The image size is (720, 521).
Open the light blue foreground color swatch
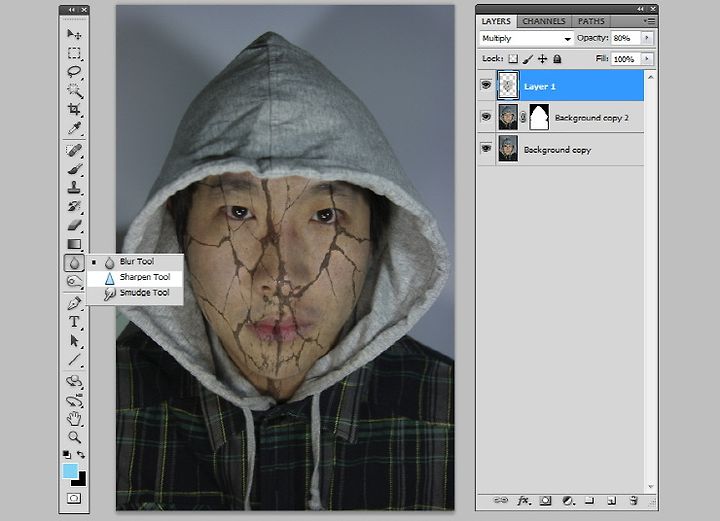click(x=69, y=471)
